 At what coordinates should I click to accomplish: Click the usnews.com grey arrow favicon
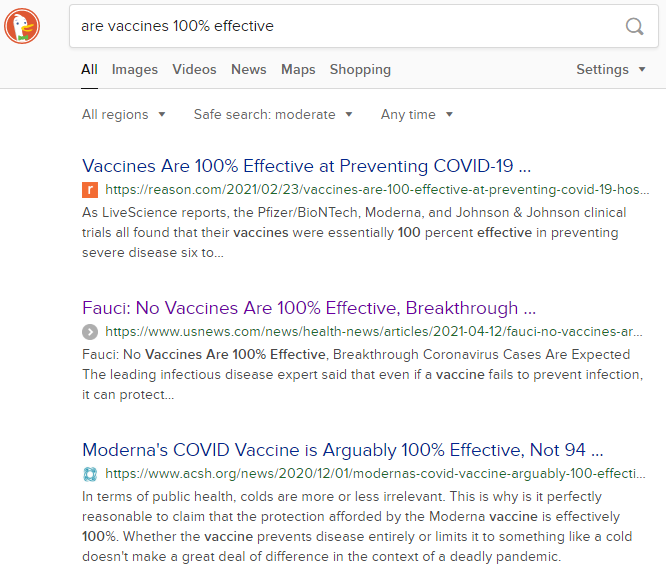coord(90,332)
